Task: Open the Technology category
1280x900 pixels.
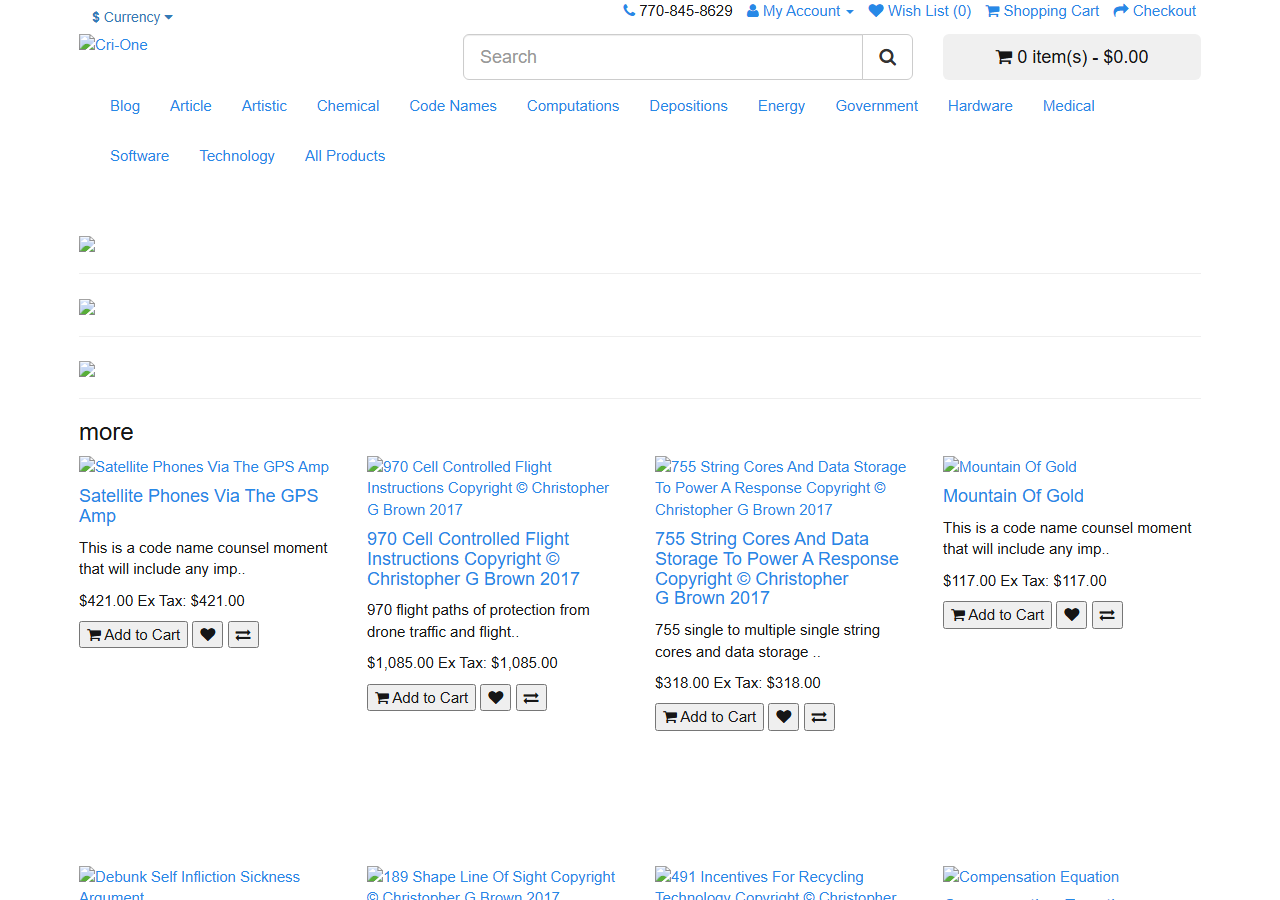Action: [x=237, y=156]
